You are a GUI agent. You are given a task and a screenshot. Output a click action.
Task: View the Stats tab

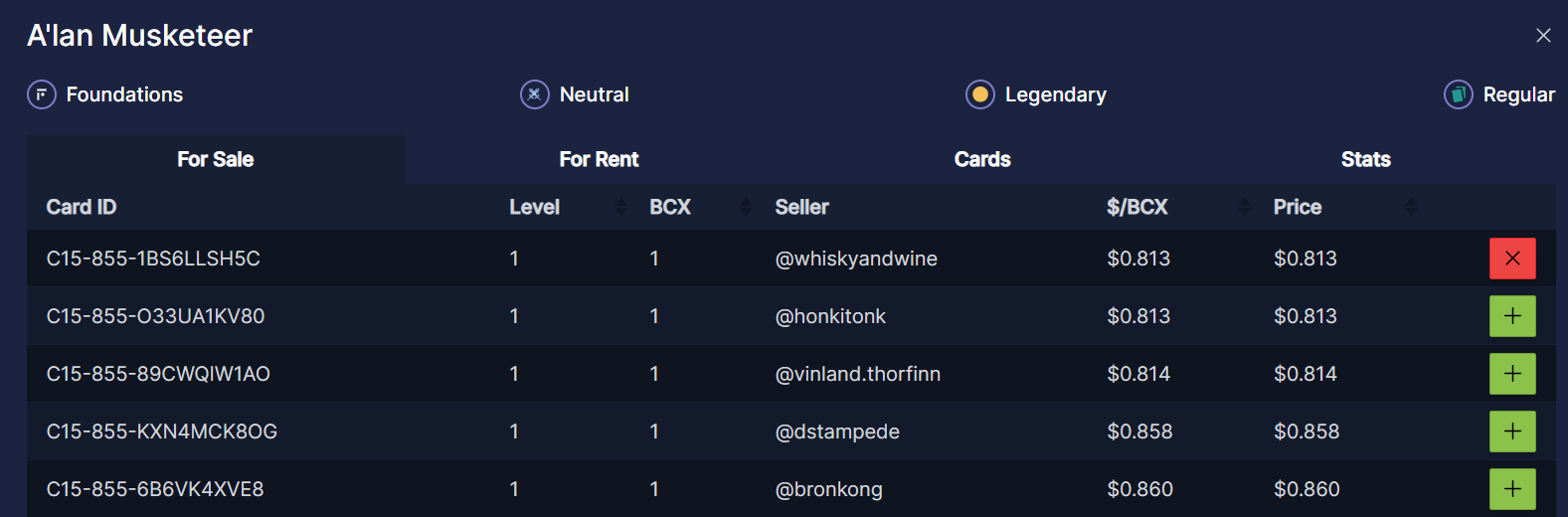pyautogui.click(x=1365, y=159)
